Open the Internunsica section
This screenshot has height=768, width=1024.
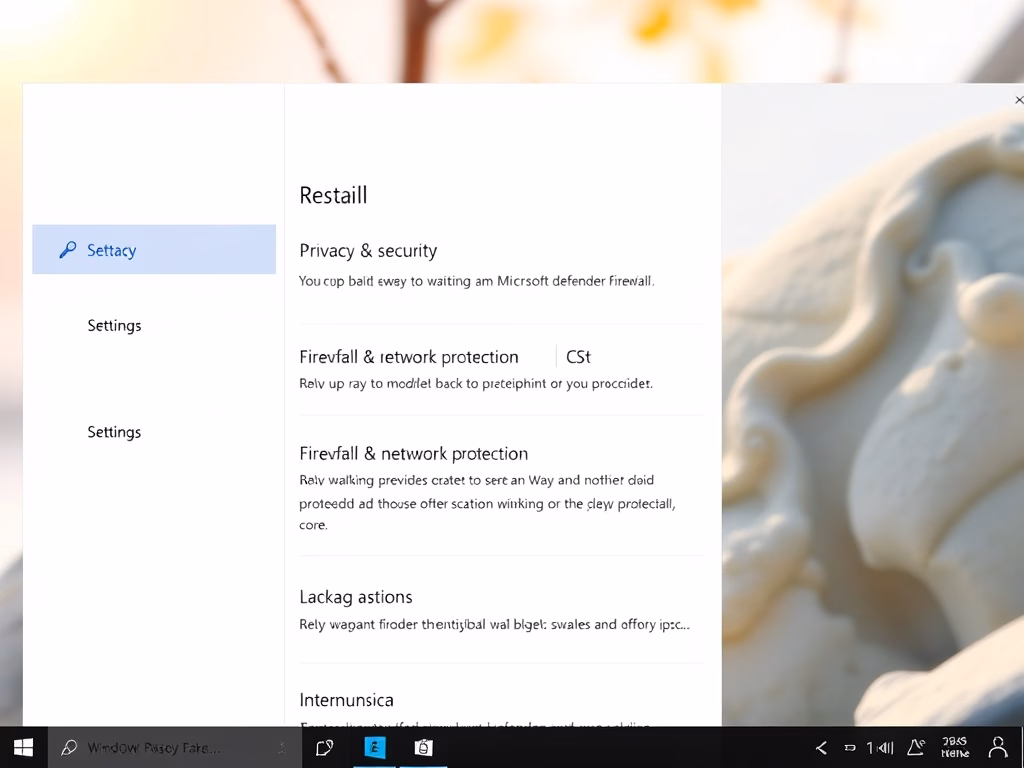[346, 700]
